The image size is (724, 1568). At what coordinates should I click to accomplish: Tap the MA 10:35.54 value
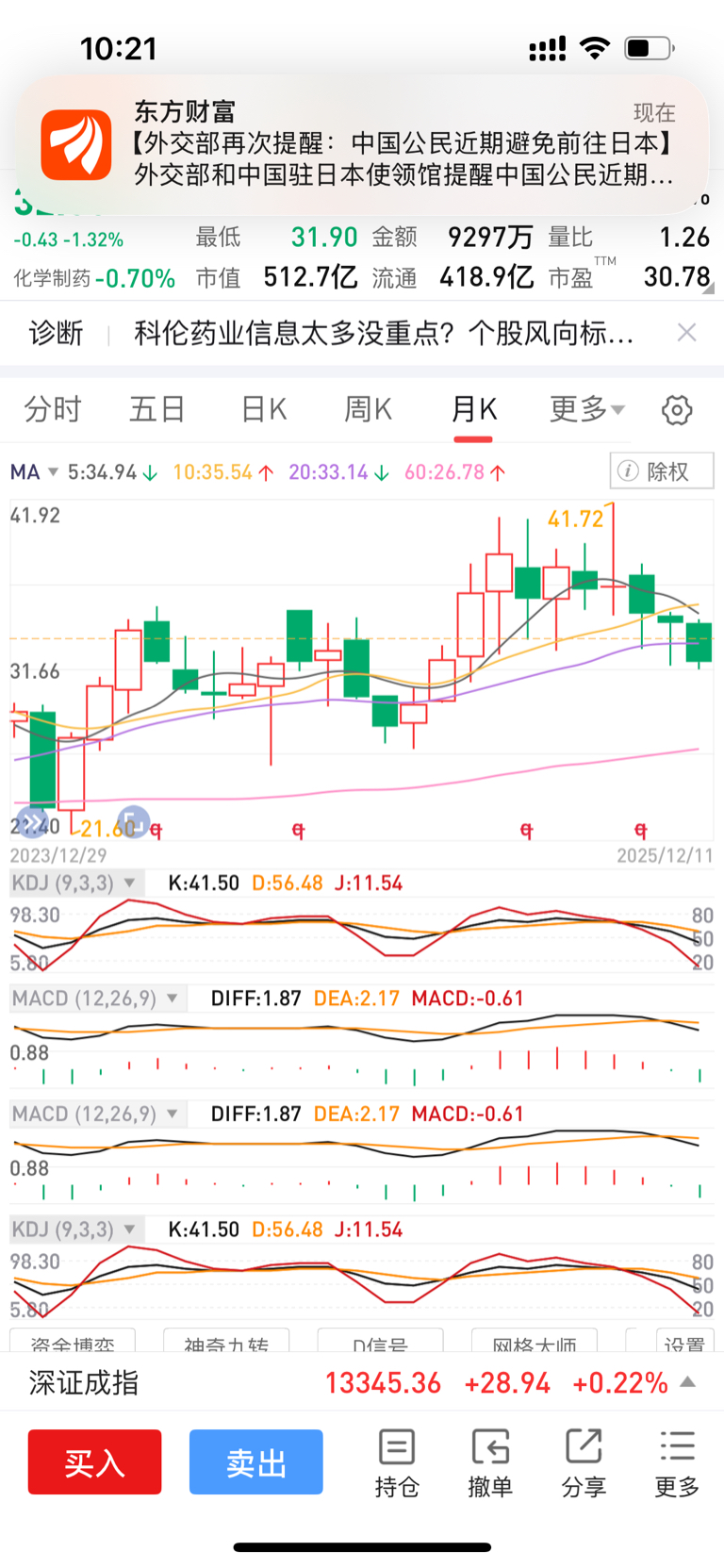tap(223, 471)
